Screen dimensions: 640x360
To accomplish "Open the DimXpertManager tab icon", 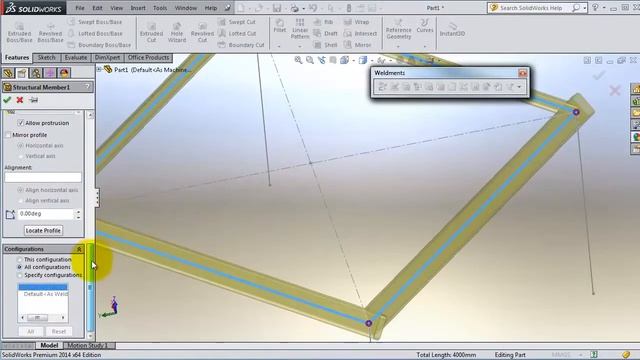I will click(x=50, y=73).
